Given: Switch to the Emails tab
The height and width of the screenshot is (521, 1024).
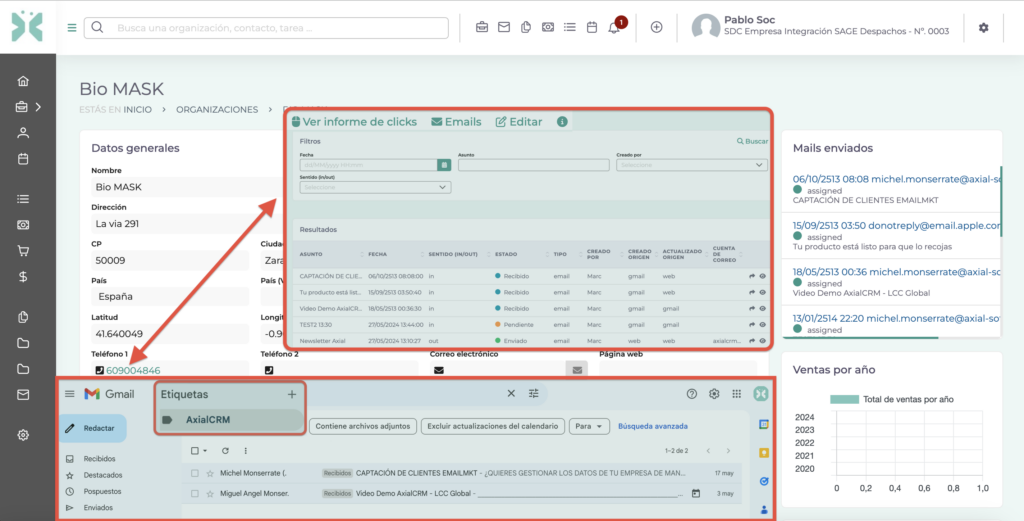Looking at the screenshot, I should 456,121.
